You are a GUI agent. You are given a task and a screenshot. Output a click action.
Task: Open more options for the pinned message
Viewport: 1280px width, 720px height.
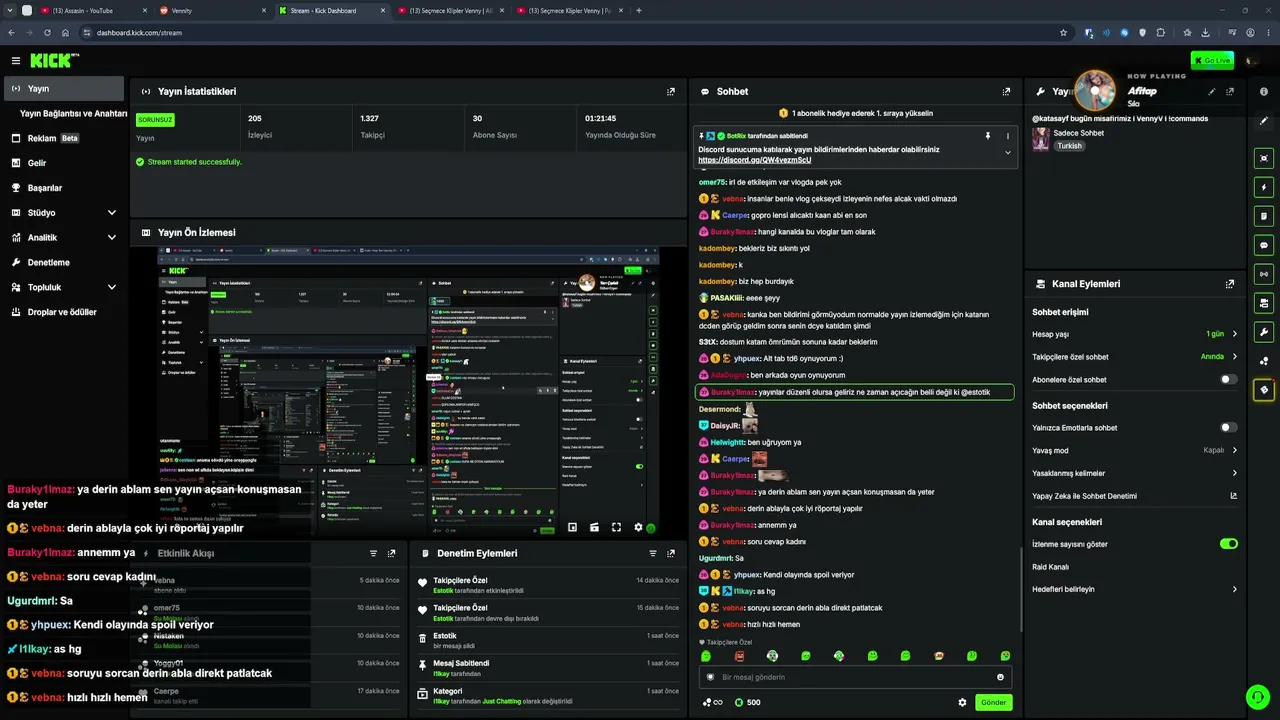[1008, 136]
